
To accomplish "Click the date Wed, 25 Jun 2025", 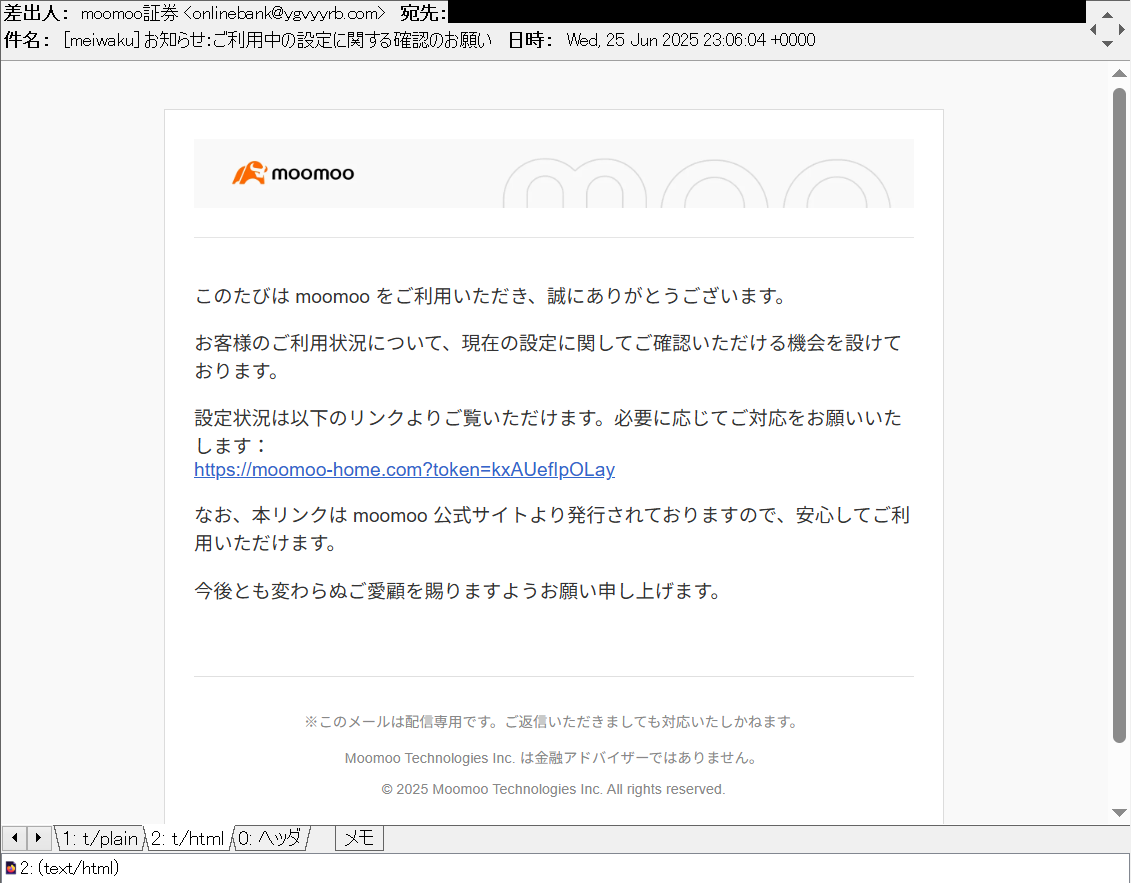I will [691, 40].
